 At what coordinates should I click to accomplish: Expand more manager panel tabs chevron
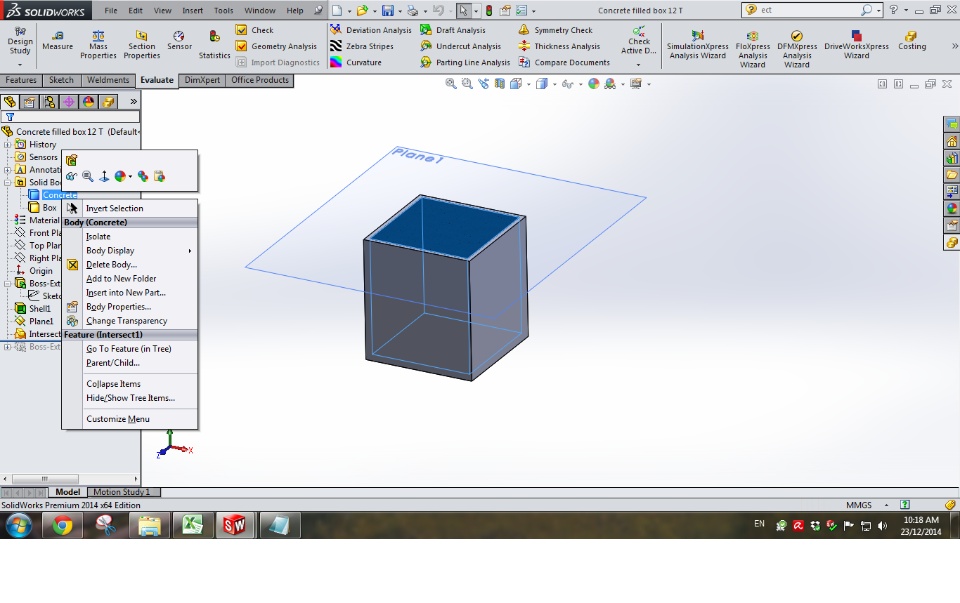pos(133,102)
